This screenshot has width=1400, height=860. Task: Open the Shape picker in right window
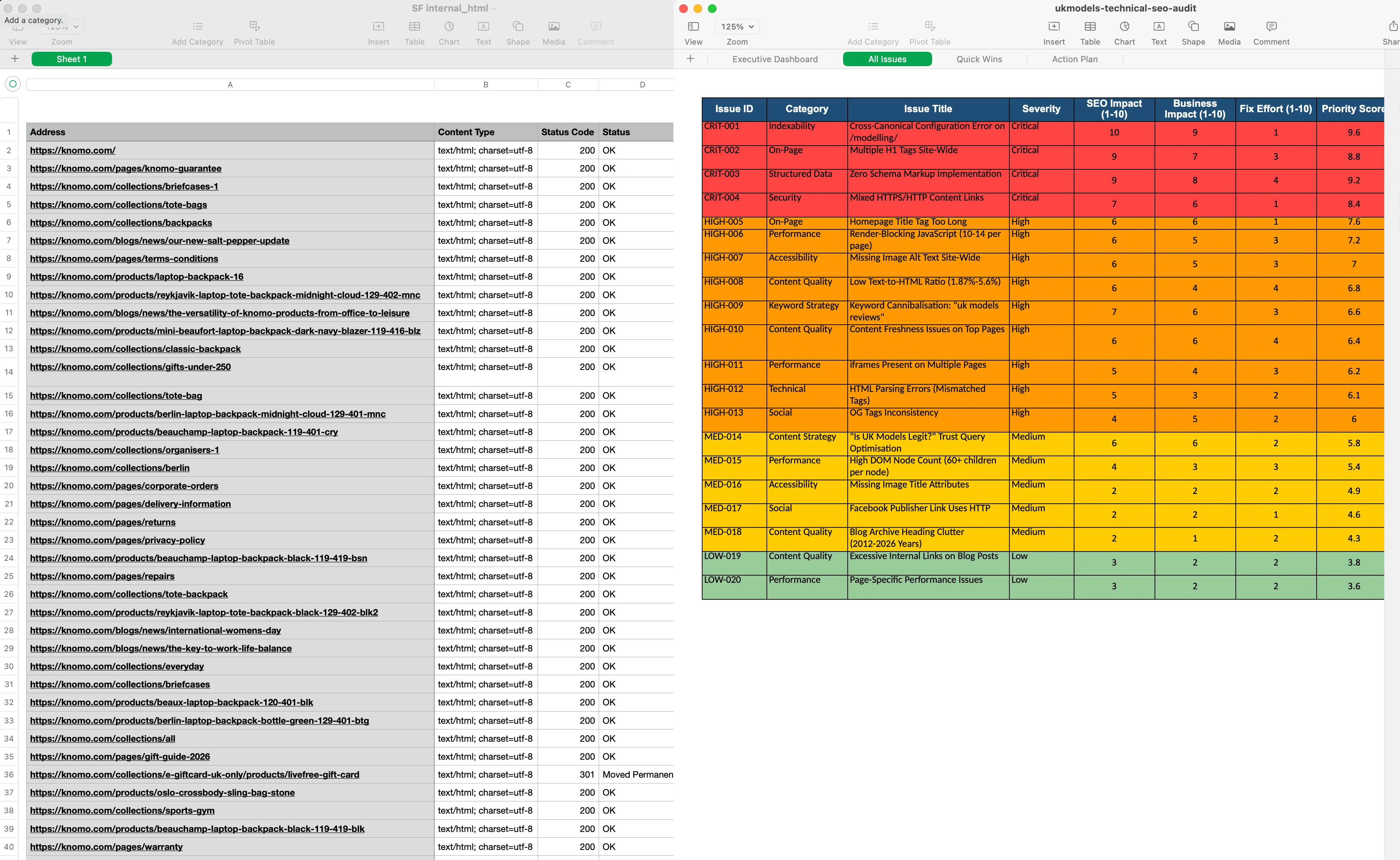tap(1193, 27)
